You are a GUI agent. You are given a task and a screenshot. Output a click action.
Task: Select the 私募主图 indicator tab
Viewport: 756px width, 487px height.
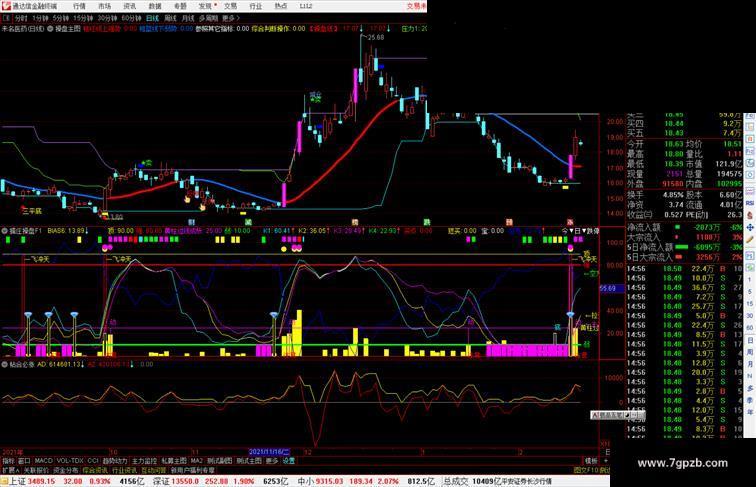[174, 461]
